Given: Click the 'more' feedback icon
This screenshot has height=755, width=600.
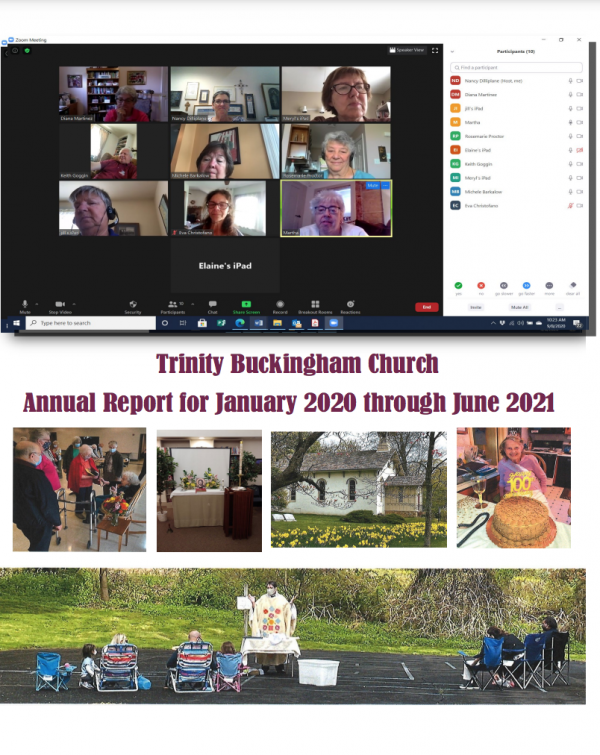Looking at the screenshot, I should (x=549, y=286).
